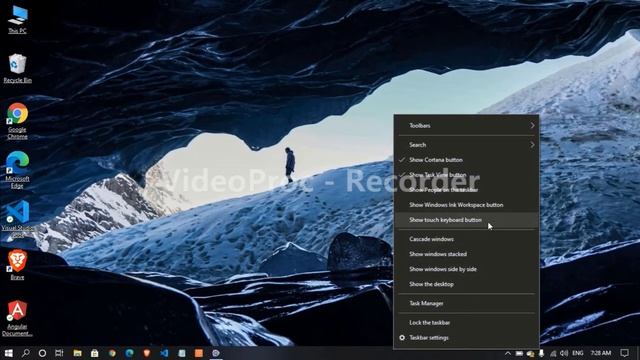Launch Chrome from the taskbar
Screen dimensions: 640x360
(x=112, y=353)
